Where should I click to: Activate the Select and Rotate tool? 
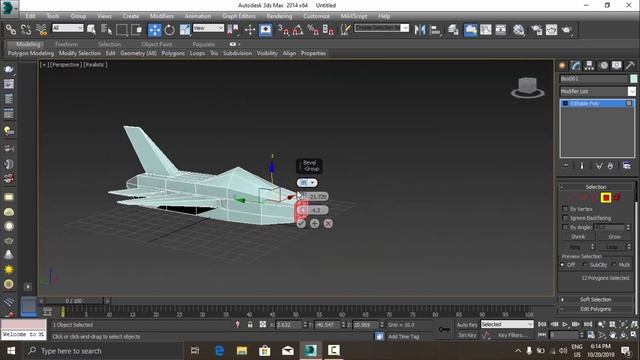[169, 29]
